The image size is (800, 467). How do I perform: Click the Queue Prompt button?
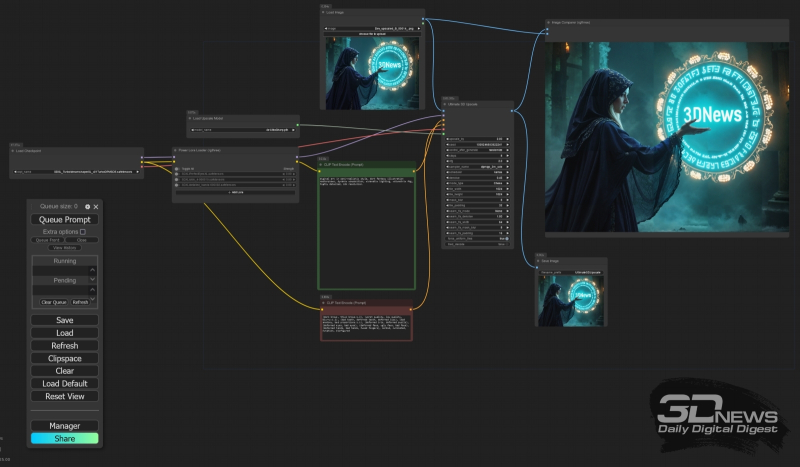pyautogui.click(x=64, y=219)
